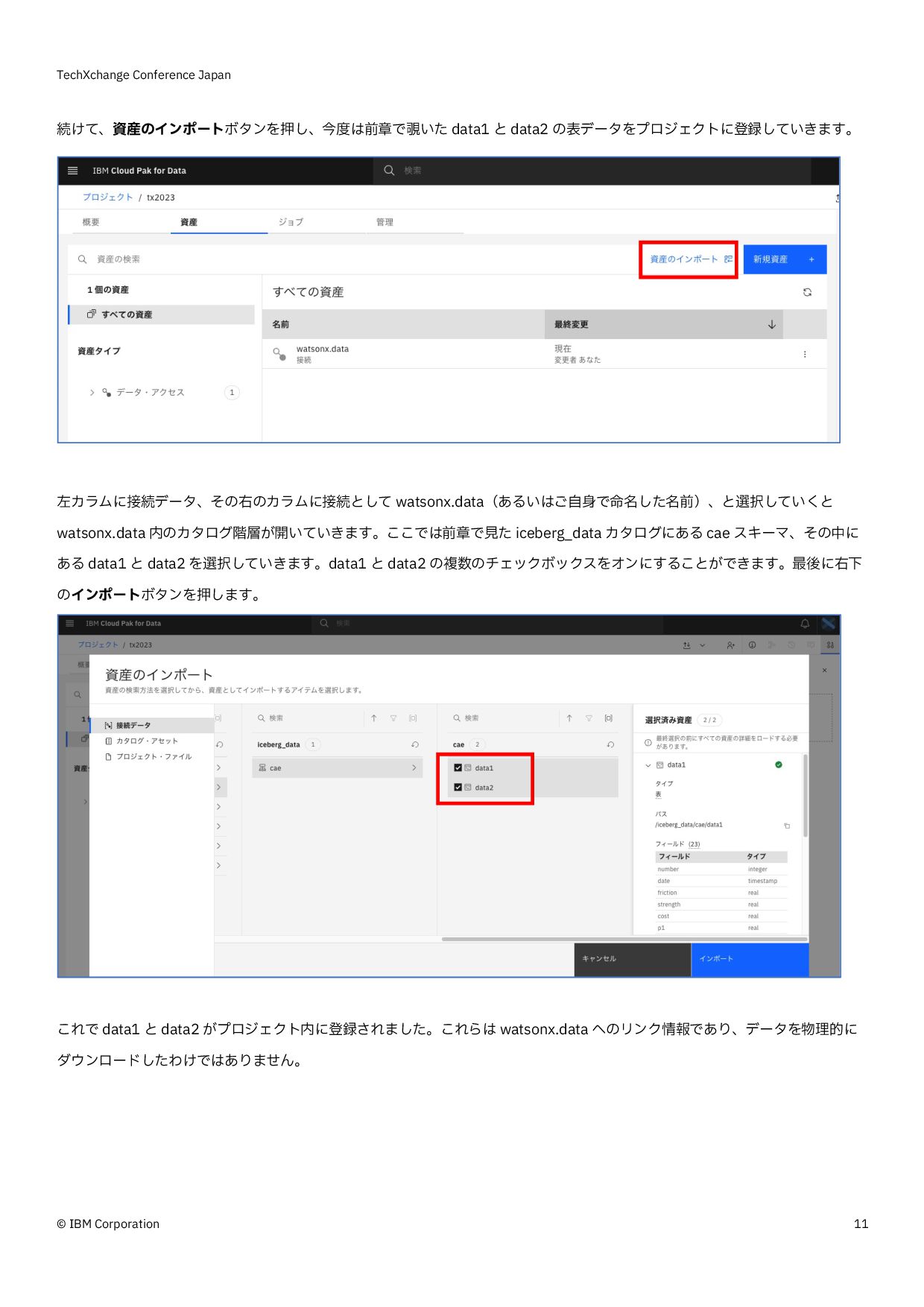Viewport: 924px width, 1307px height.
Task: Click the filter funnel in the cae column toolbar
Action: click(589, 718)
